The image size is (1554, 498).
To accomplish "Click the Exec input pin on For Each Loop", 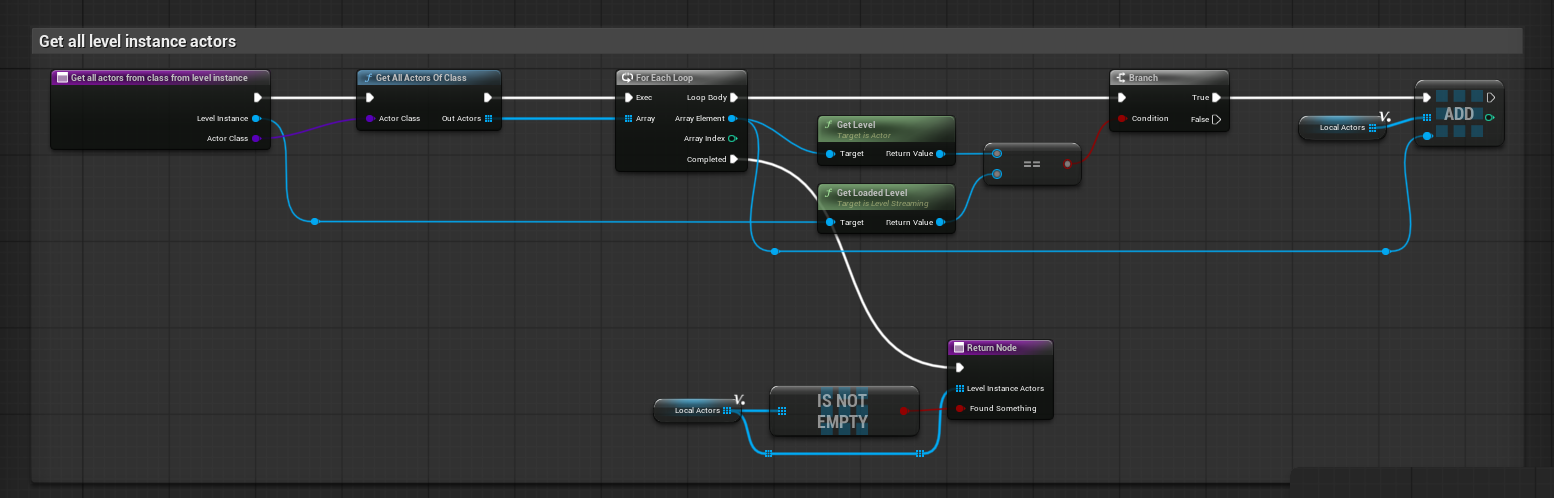I will (x=628, y=98).
